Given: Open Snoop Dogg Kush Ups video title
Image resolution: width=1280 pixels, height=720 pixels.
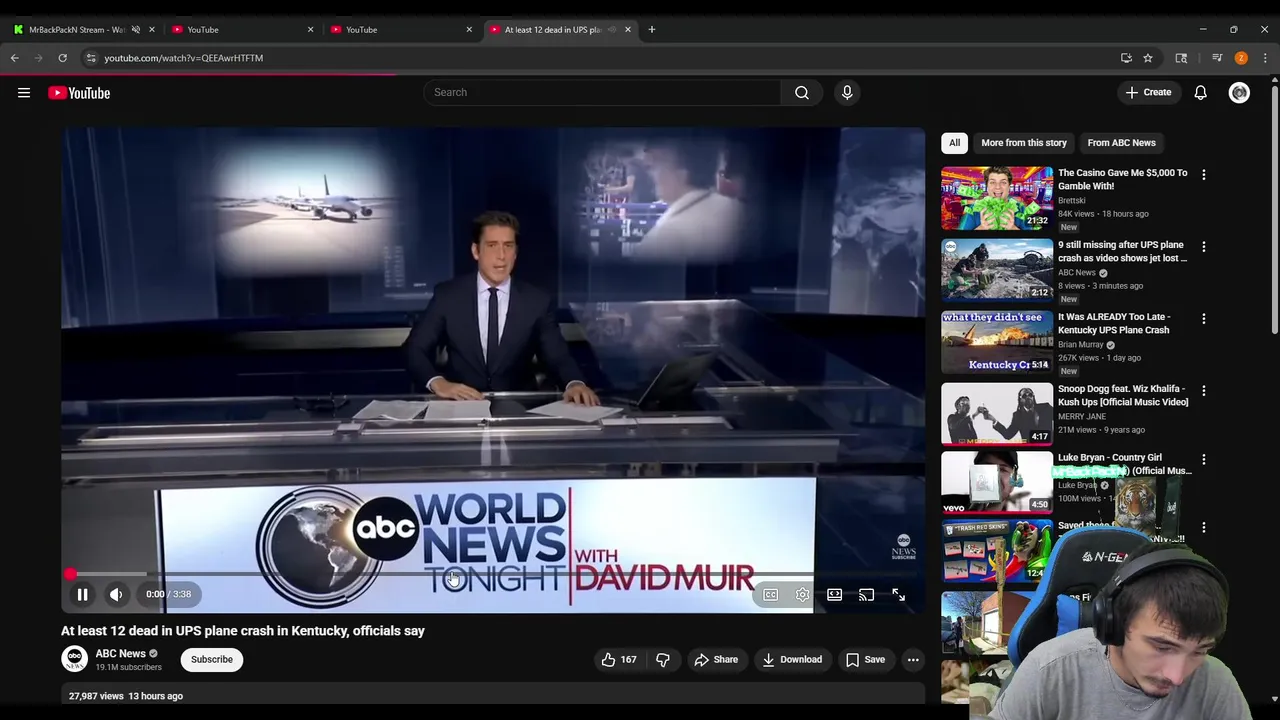Looking at the screenshot, I should (1123, 395).
